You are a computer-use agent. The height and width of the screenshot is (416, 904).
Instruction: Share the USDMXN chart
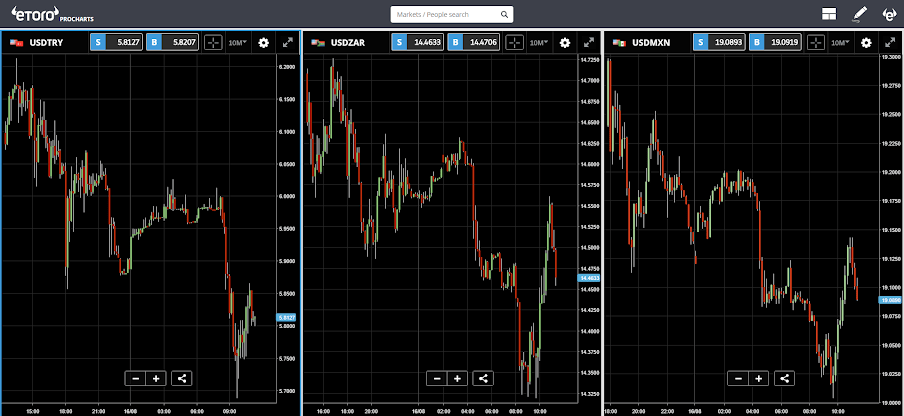point(785,378)
